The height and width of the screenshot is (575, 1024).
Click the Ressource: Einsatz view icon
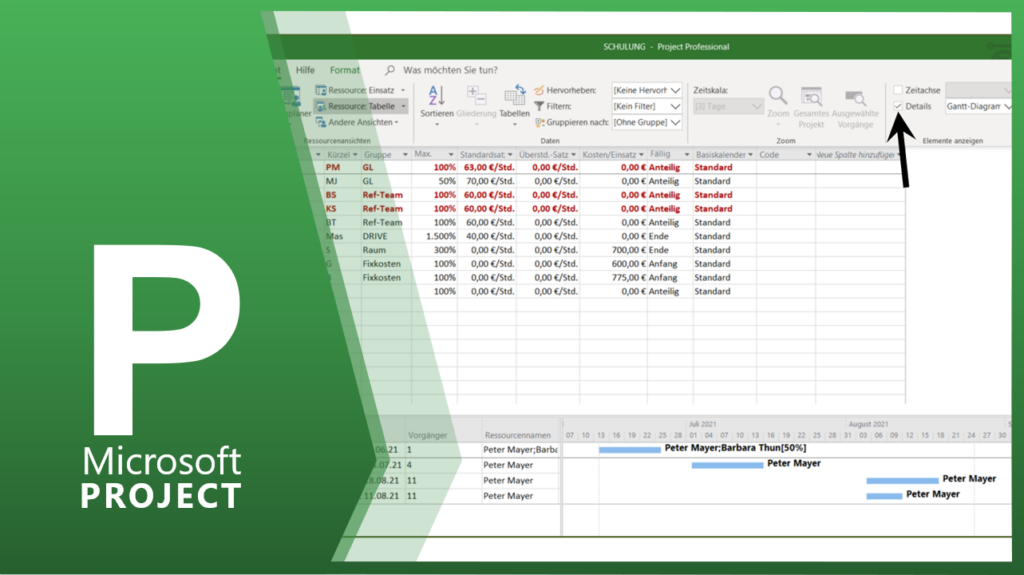point(321,90)
